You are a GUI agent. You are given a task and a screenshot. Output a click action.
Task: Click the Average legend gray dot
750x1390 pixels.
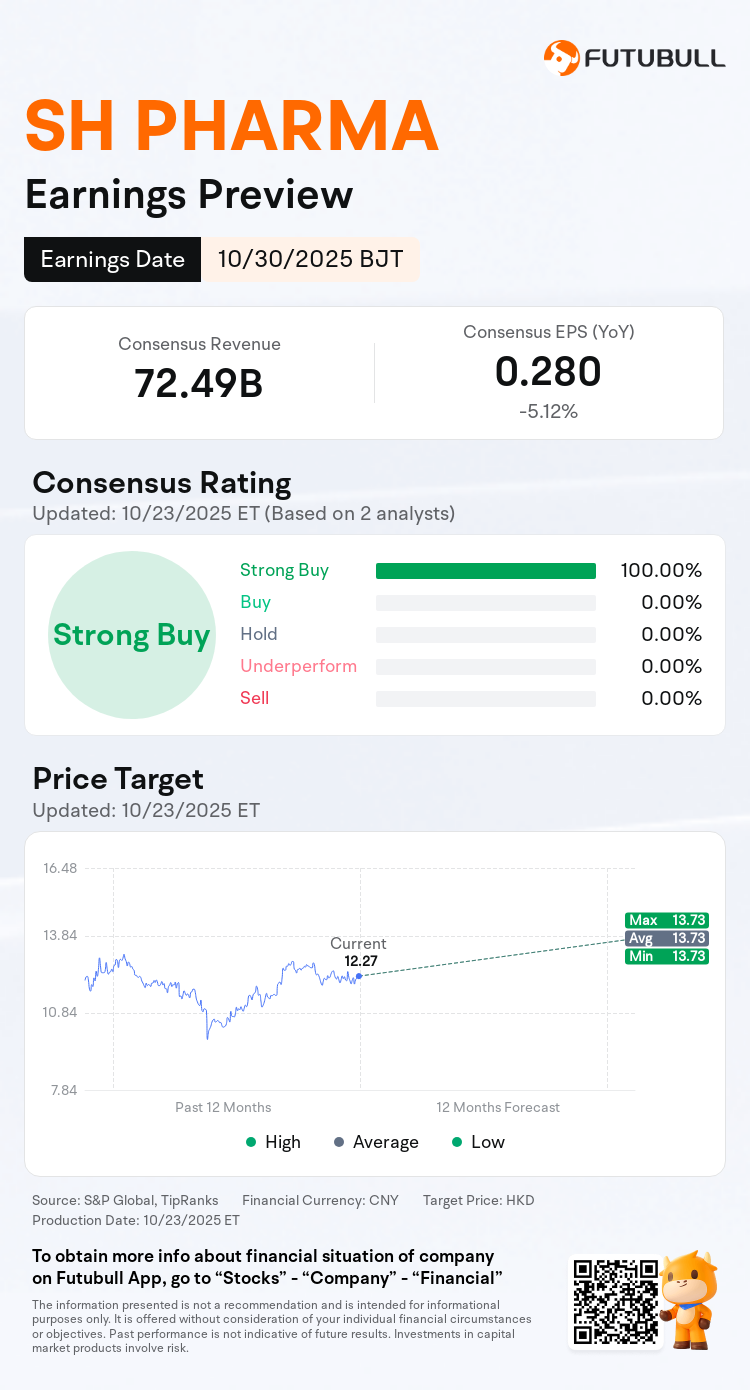point(339,1142)
